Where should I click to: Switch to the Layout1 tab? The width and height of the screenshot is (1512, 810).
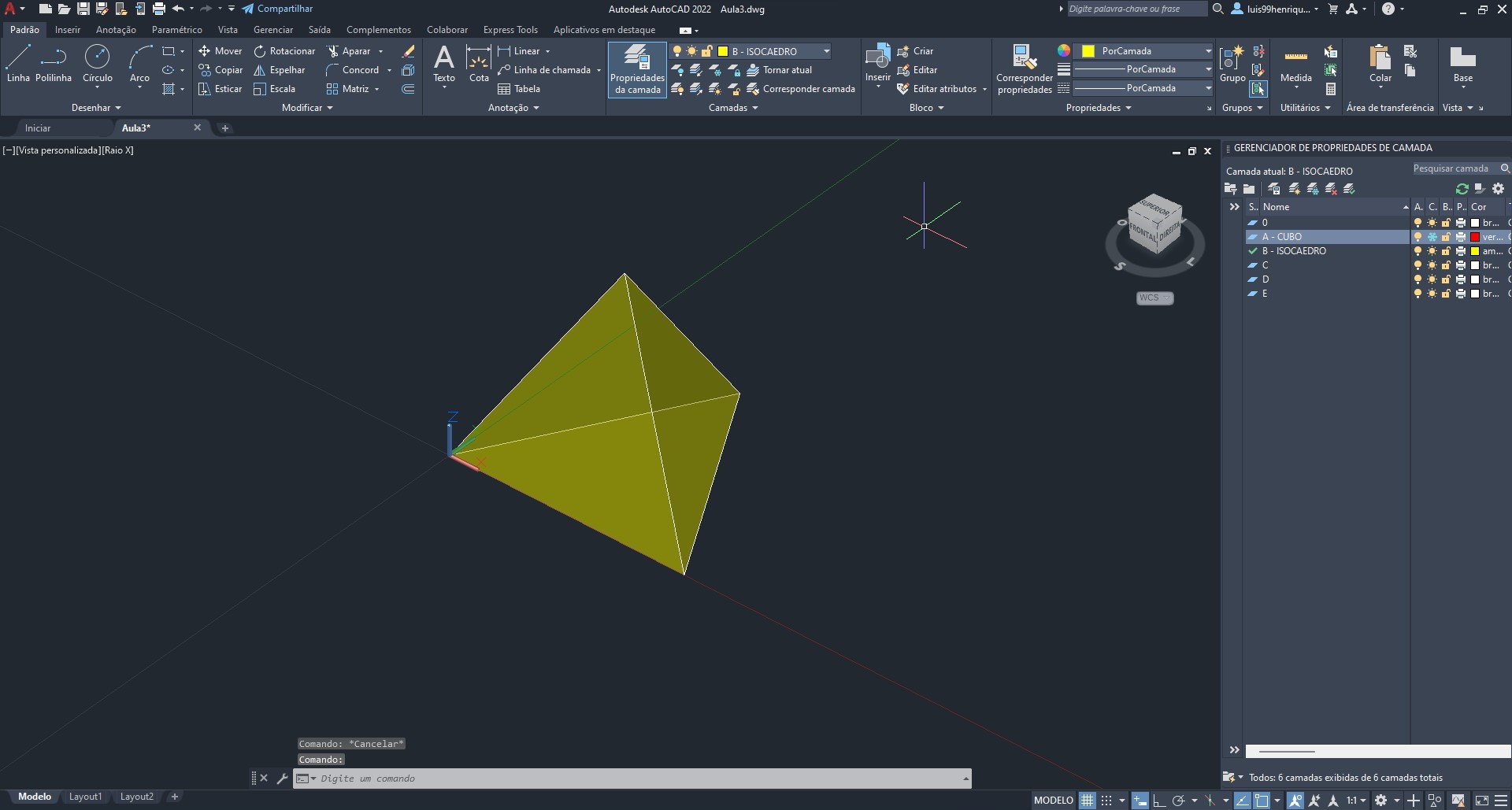click(x=85, y=797)
